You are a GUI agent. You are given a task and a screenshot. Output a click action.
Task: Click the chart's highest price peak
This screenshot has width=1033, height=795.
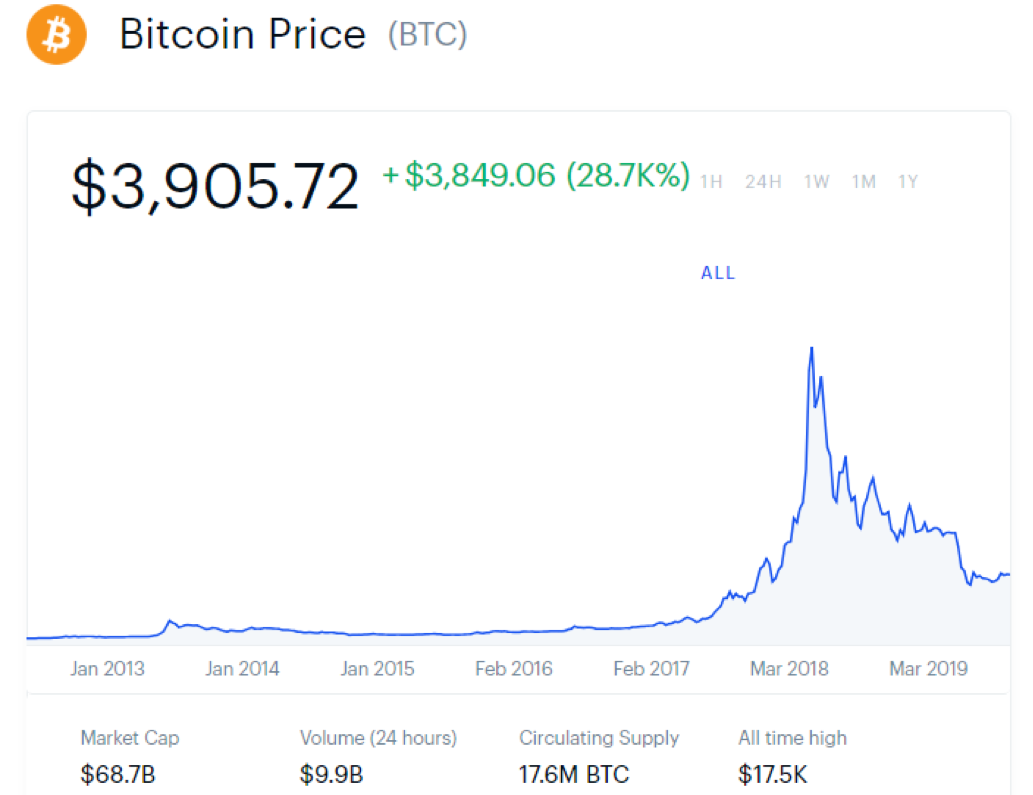tap(811, 348)
